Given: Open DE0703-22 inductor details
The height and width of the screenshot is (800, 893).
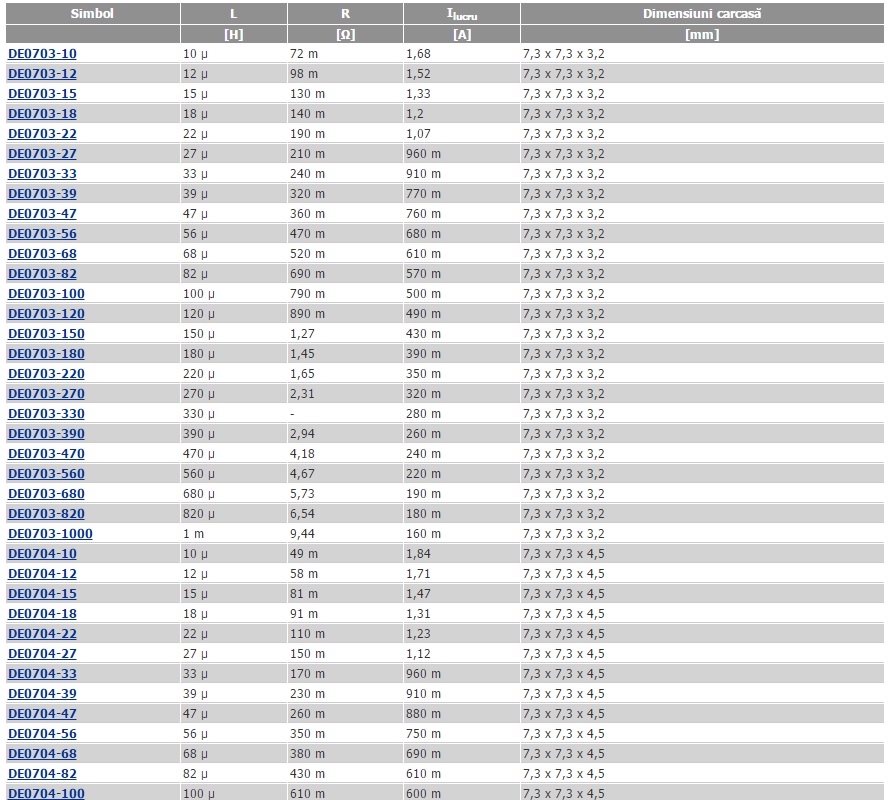Looking at the screenshot, I should 42,134.
